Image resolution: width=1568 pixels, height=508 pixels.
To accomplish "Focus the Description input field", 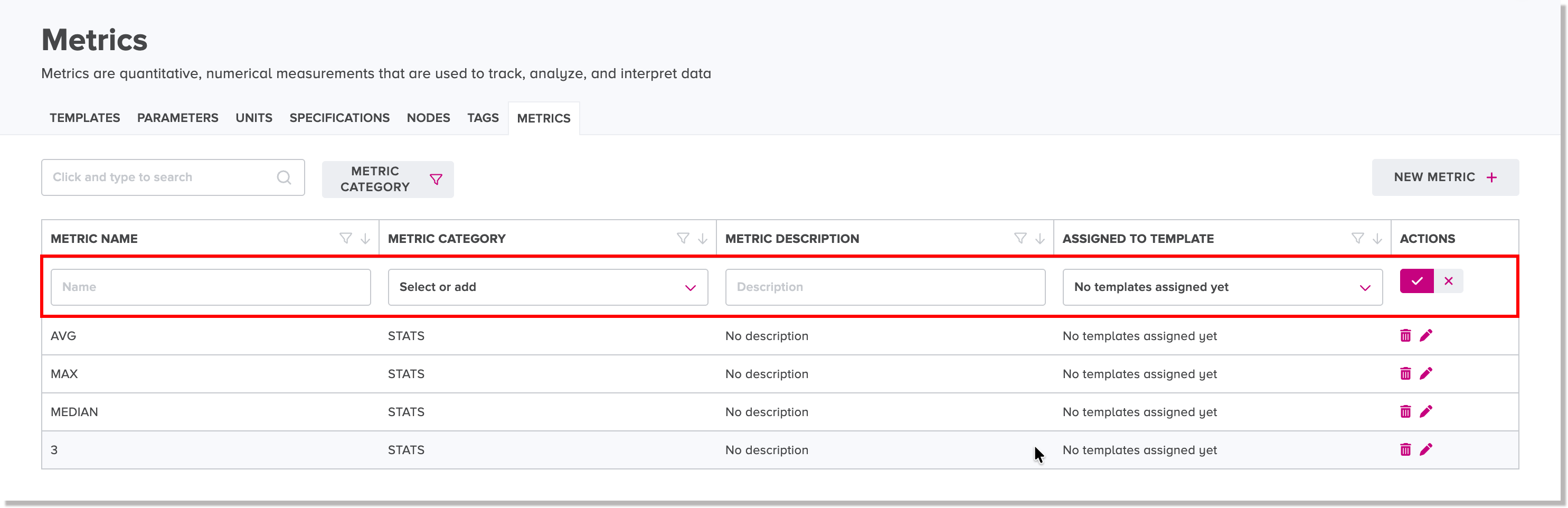I will pos(885,287).
